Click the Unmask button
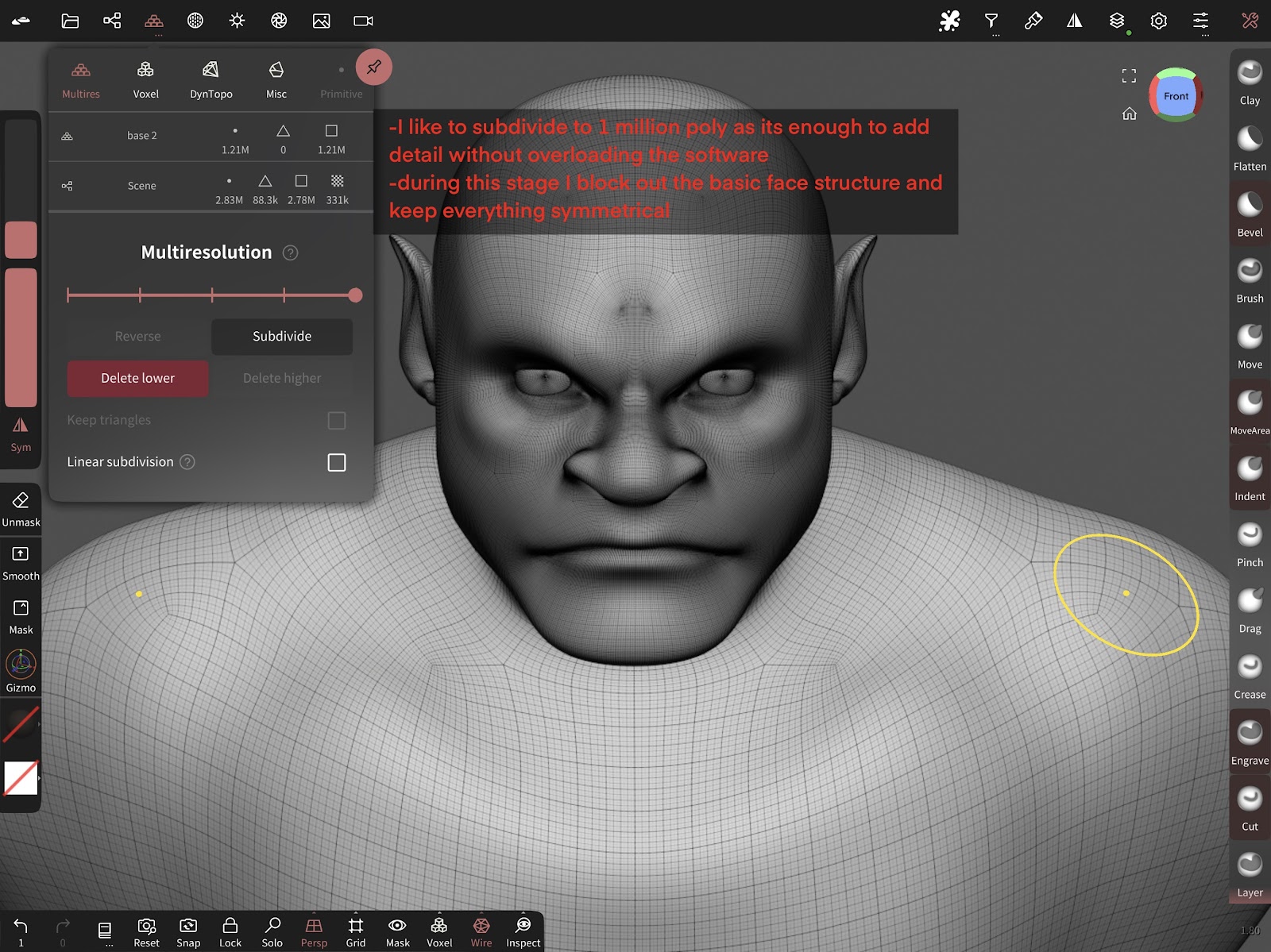Viewport: 1271px width, 952px height. pos(21,509)
